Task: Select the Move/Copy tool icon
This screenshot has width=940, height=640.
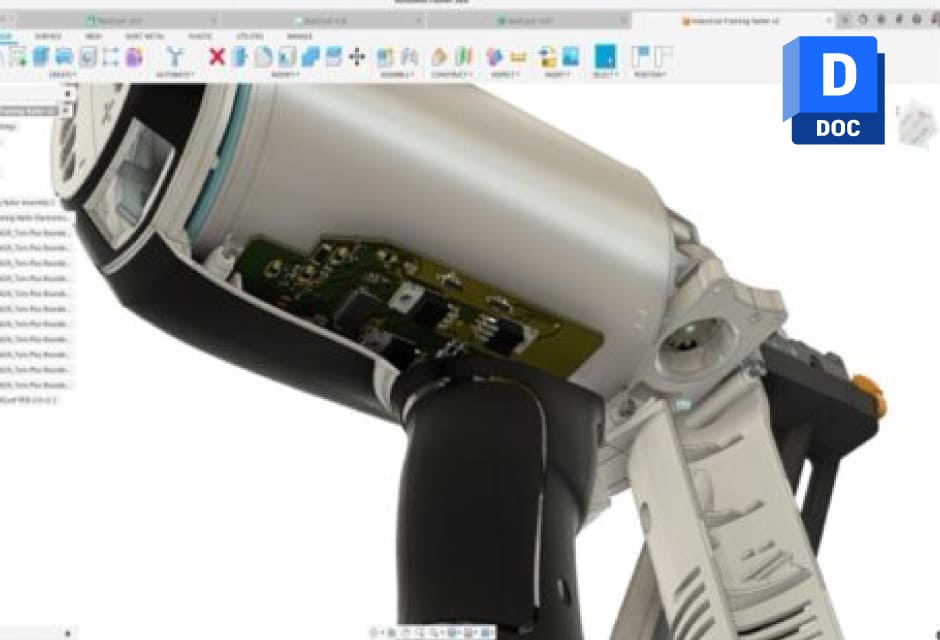Action: pyautogui.click(x=355, y=58)
